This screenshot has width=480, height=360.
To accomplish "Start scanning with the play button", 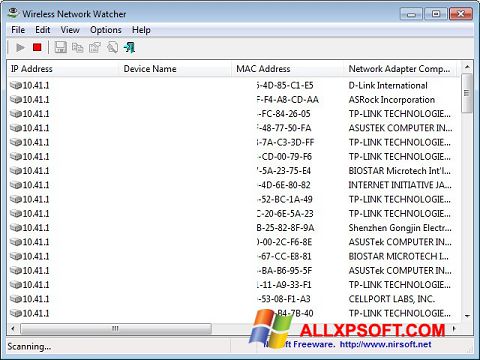I will pyautogui.click(x=20, y=48).
